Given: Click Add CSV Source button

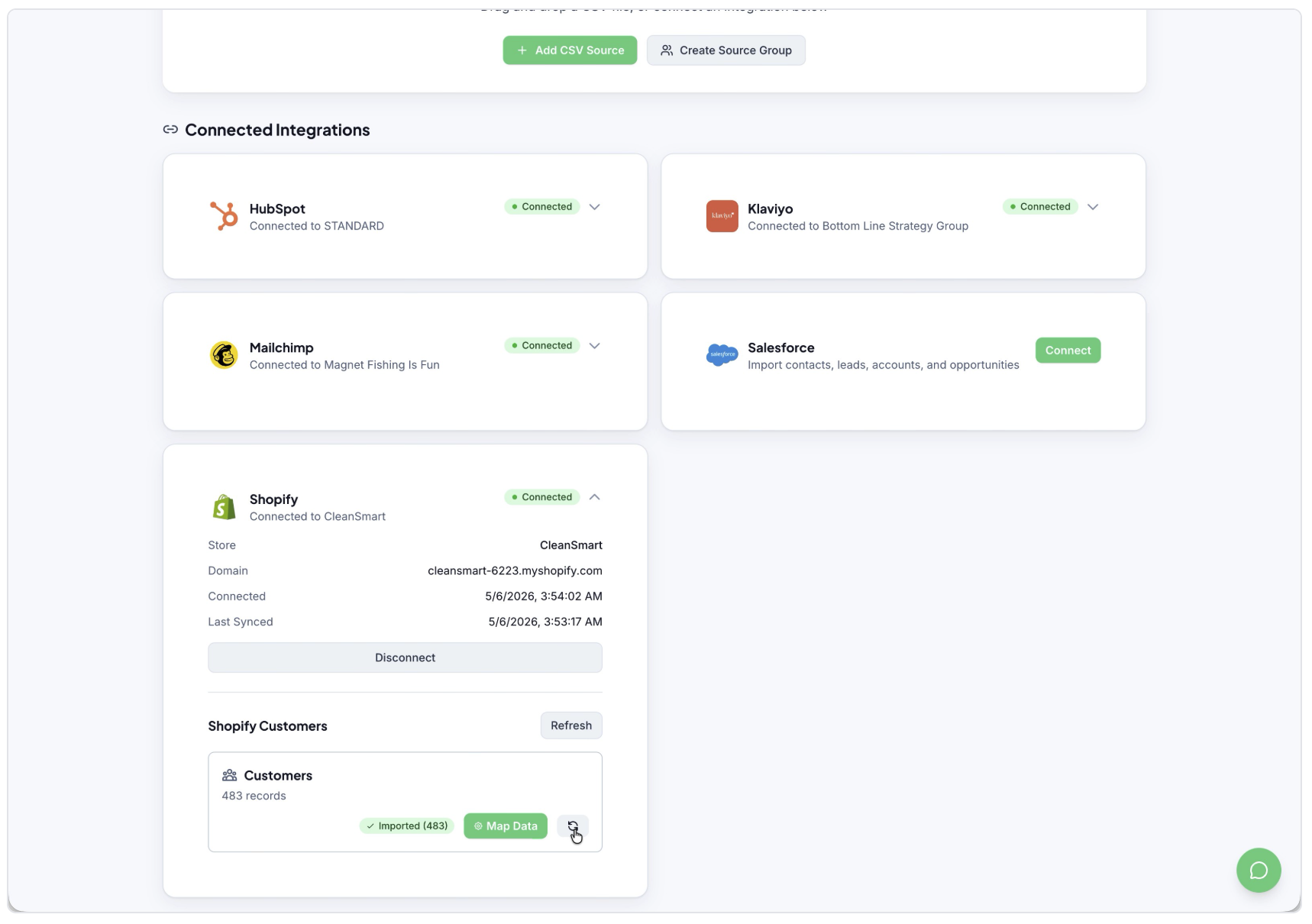Looking at the screenshot, I should coord(570,50).
